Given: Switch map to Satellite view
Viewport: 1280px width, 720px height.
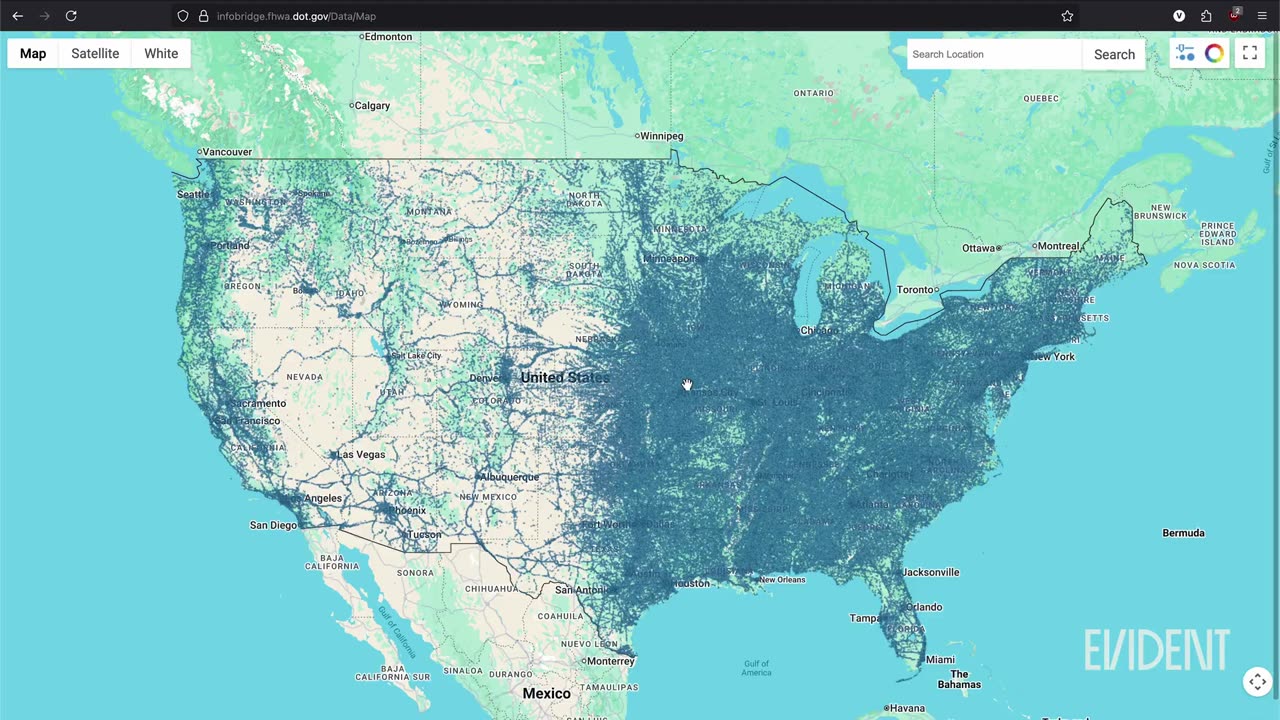Looking at the screenshot, I should [95, 54].
